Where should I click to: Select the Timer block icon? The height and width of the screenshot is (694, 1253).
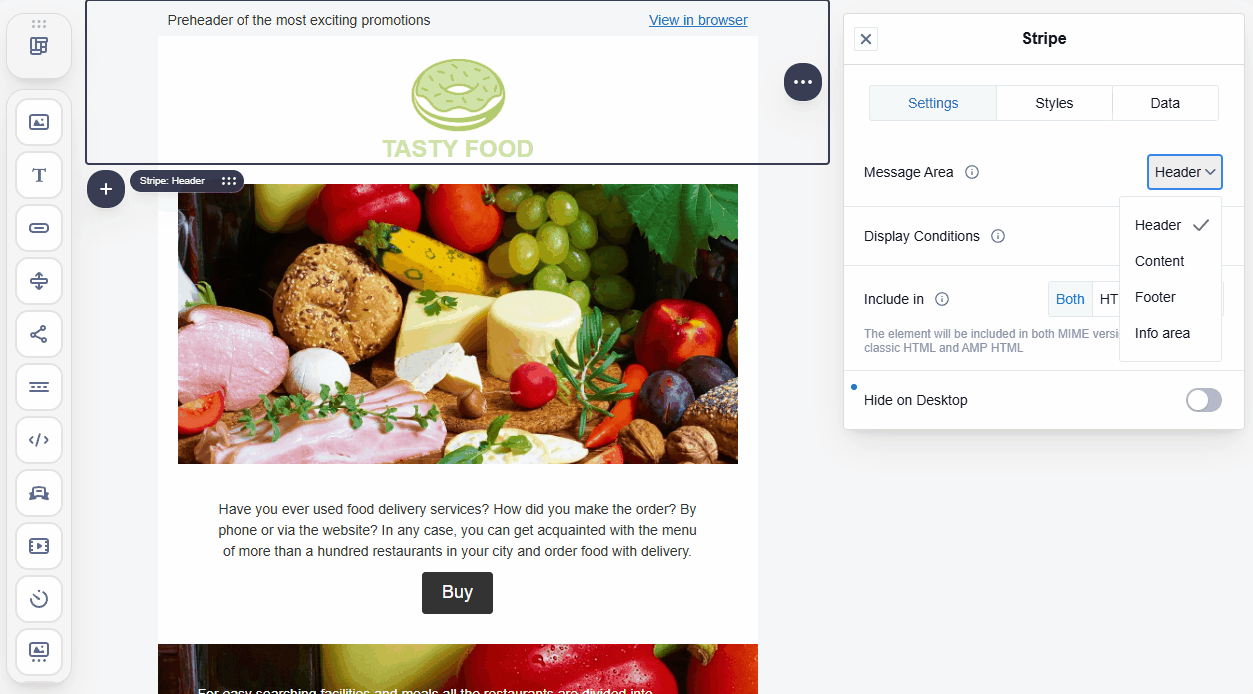click(x=39, y=599)
